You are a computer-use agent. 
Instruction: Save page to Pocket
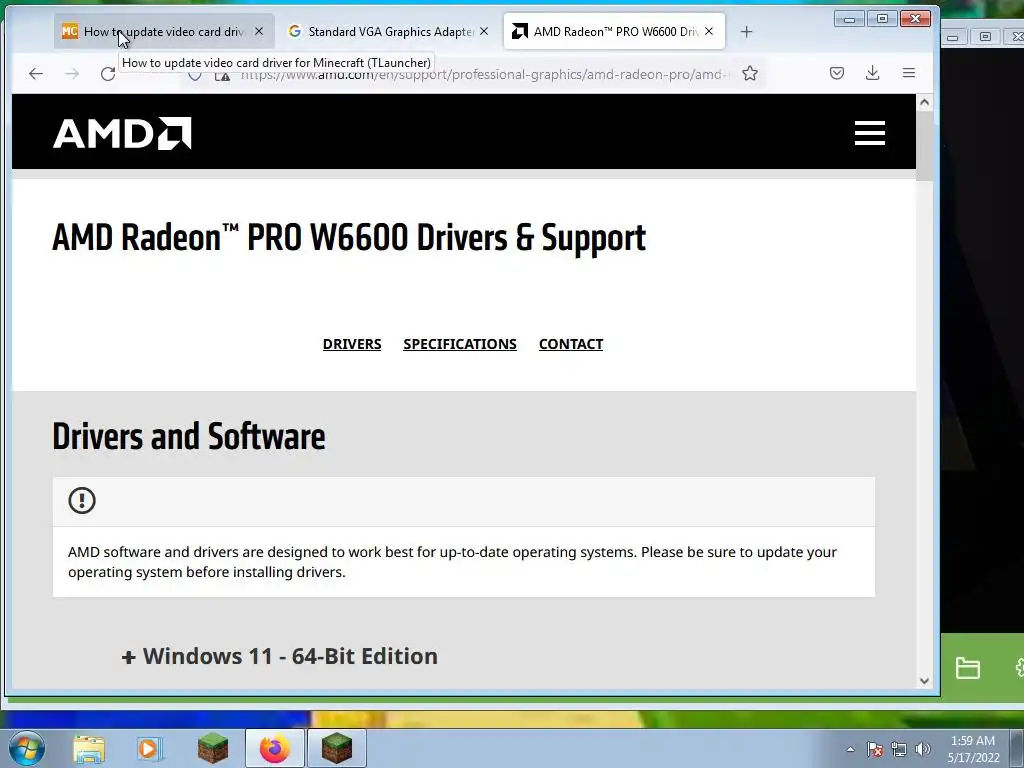837,73
